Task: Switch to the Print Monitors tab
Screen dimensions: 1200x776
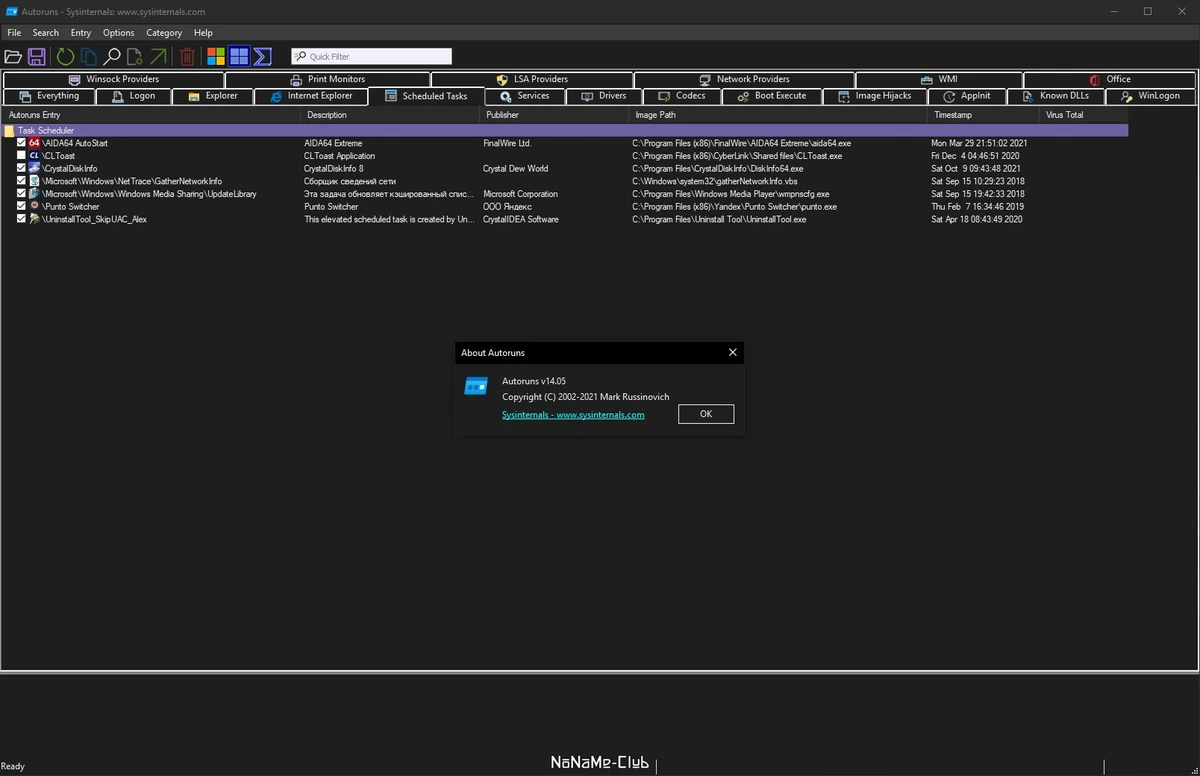Action: pos(328,79)
